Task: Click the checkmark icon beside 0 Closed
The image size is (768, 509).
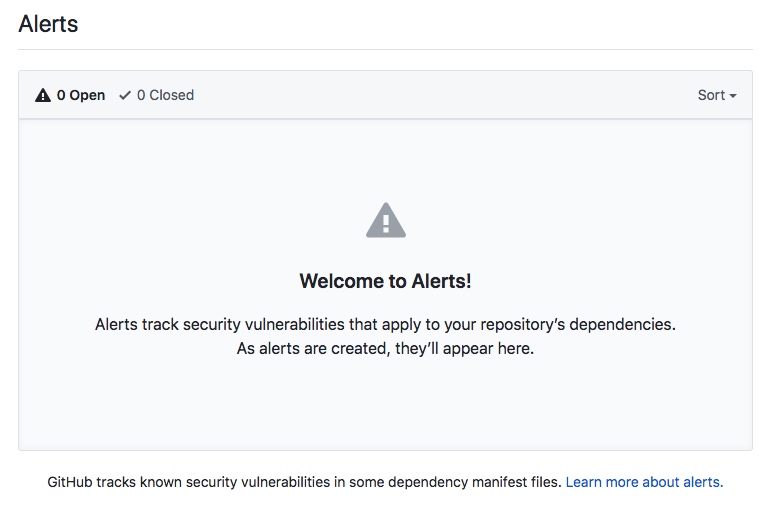Action: click(125, 95)
